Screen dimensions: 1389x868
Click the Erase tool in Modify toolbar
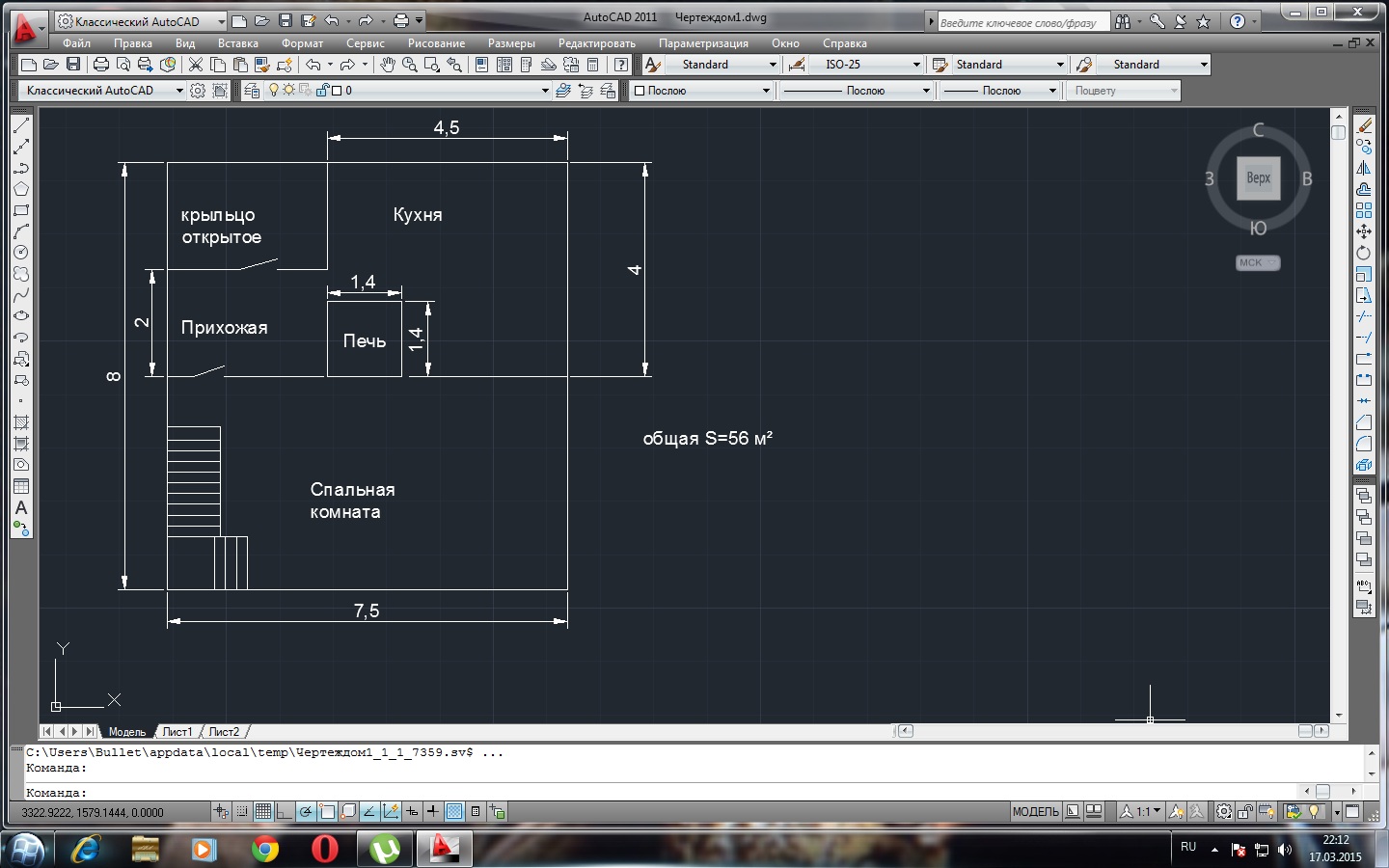pos(1364,125)
